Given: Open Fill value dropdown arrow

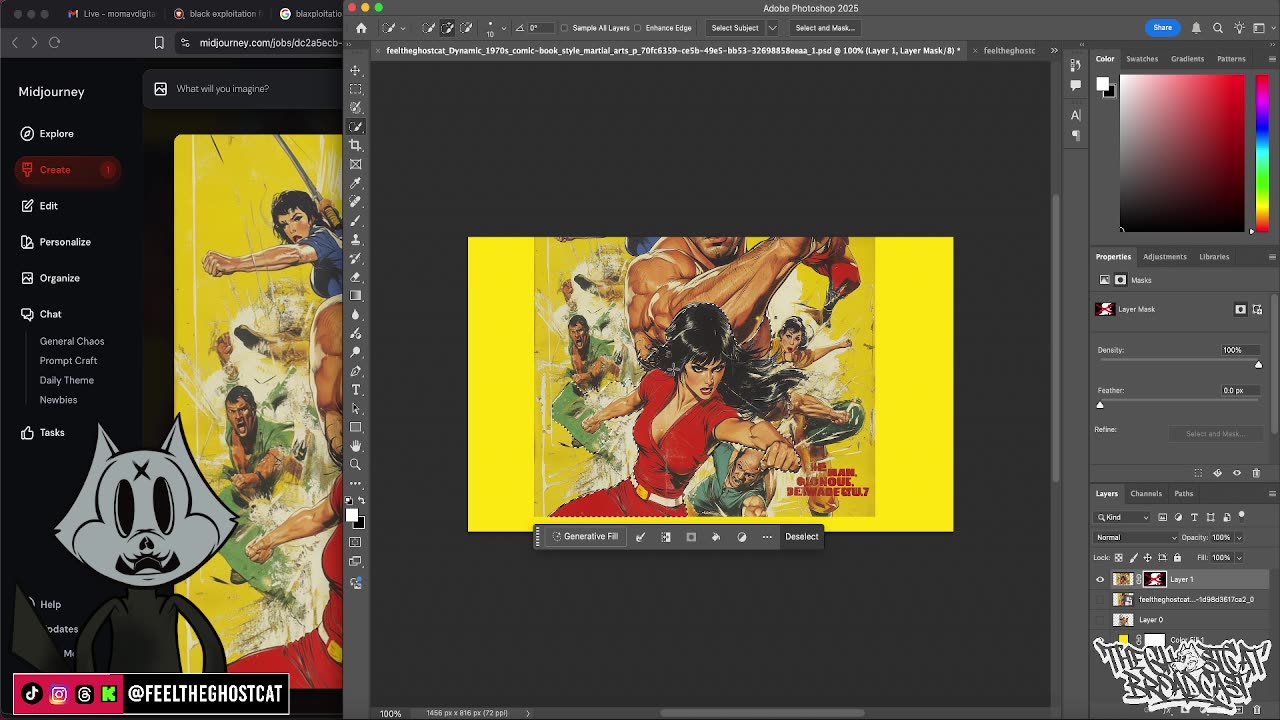Looking at the screenshot, I should (x=1239, y=557).
